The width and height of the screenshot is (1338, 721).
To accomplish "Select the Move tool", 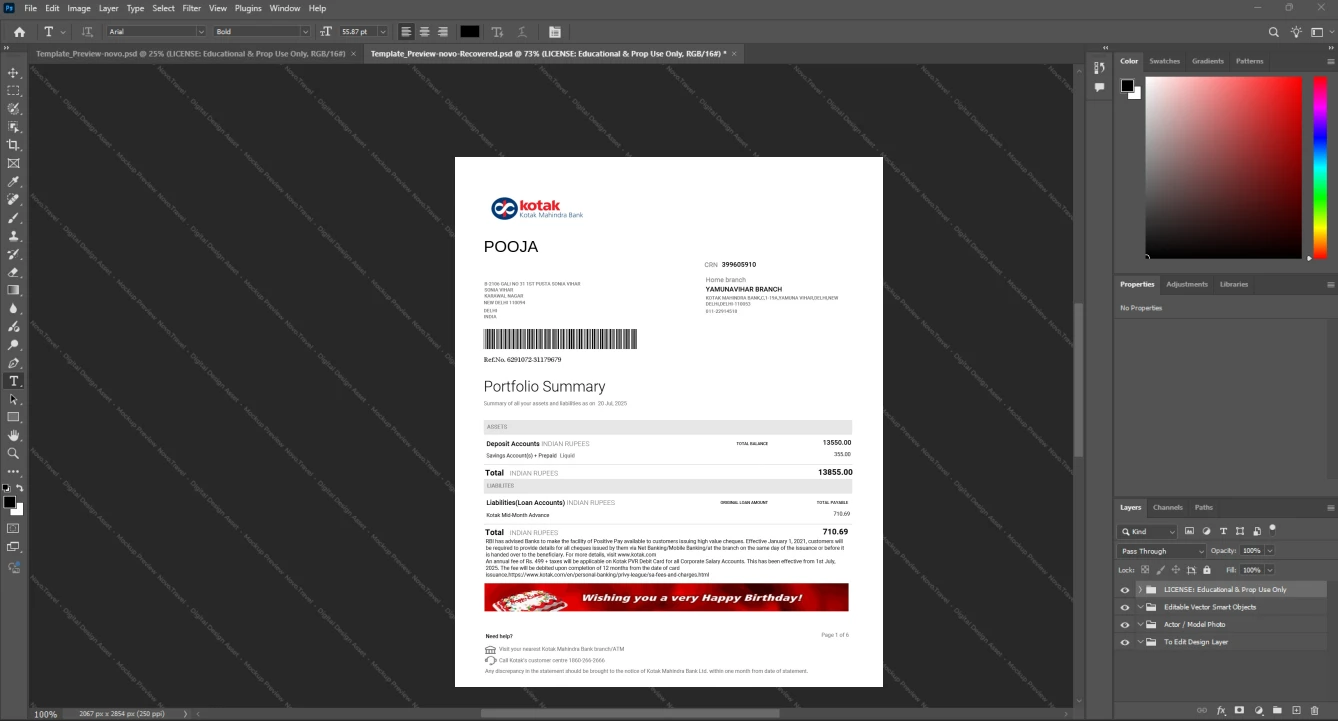I will pos(14,73).
